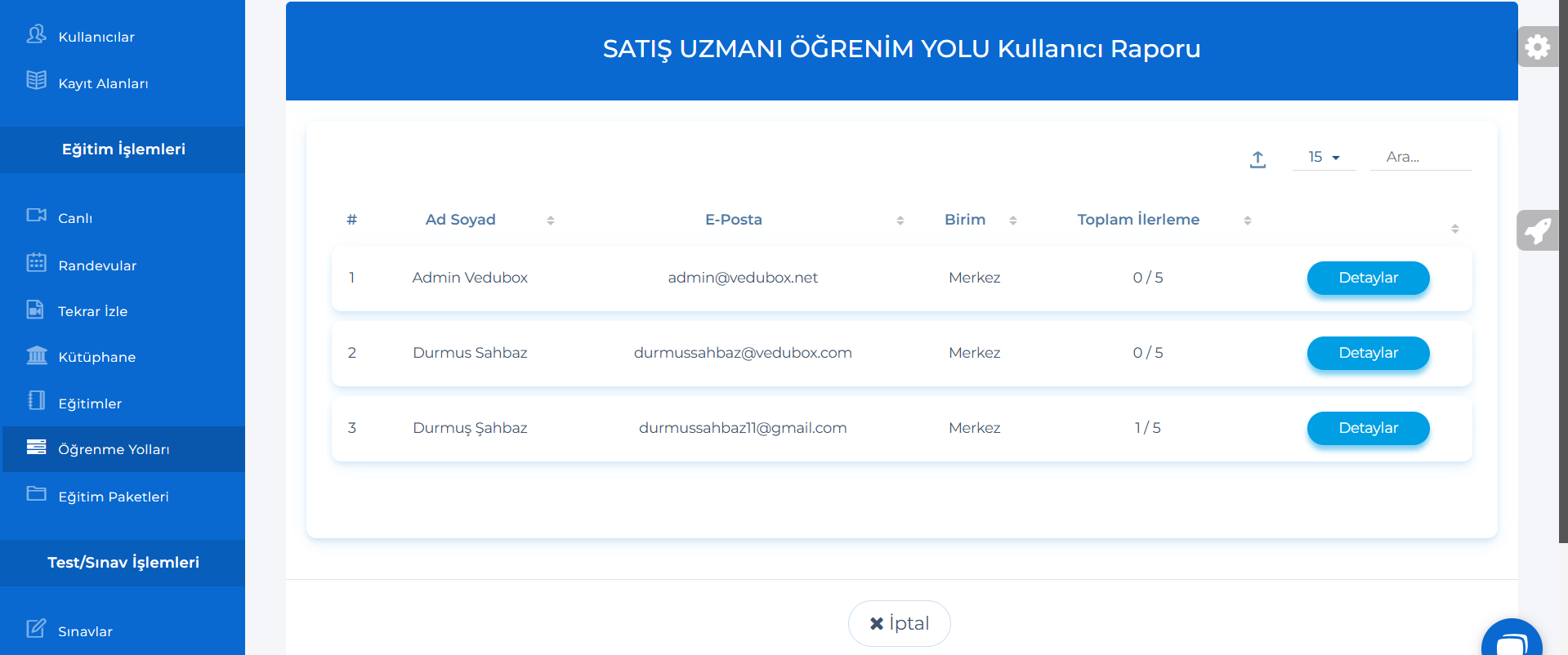
Task: Open Detaylar for Admin Vedubox
Action: click(x=1368, y=278)
